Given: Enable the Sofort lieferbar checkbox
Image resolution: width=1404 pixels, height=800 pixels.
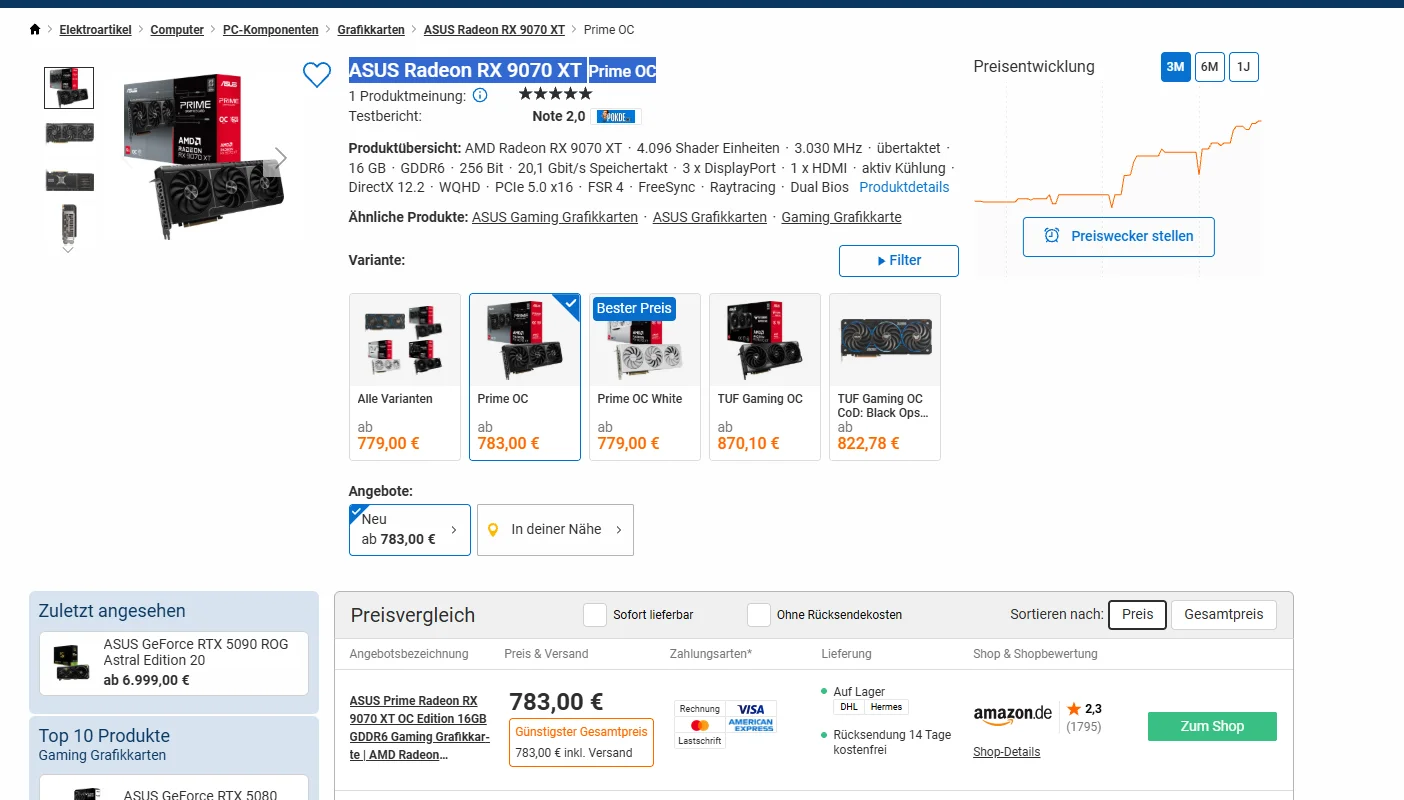Looking at the screenshot, I should pos(595,615).
